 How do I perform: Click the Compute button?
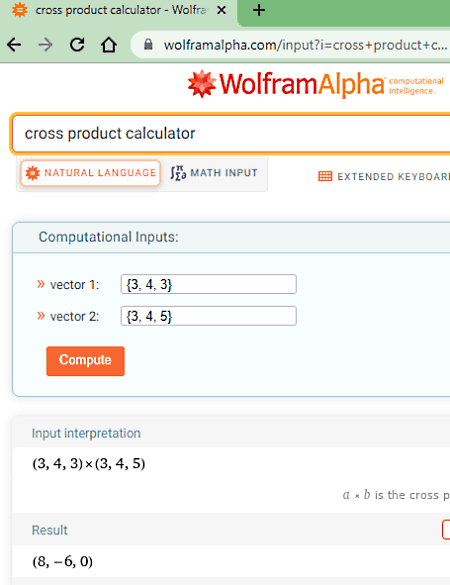tap(85, 361)
